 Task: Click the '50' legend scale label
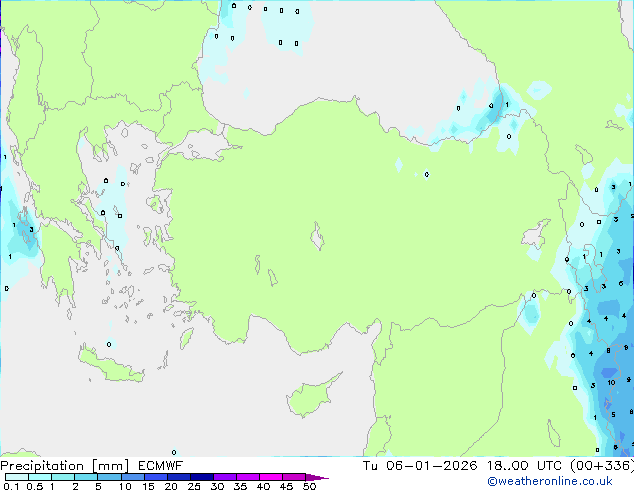309,486
